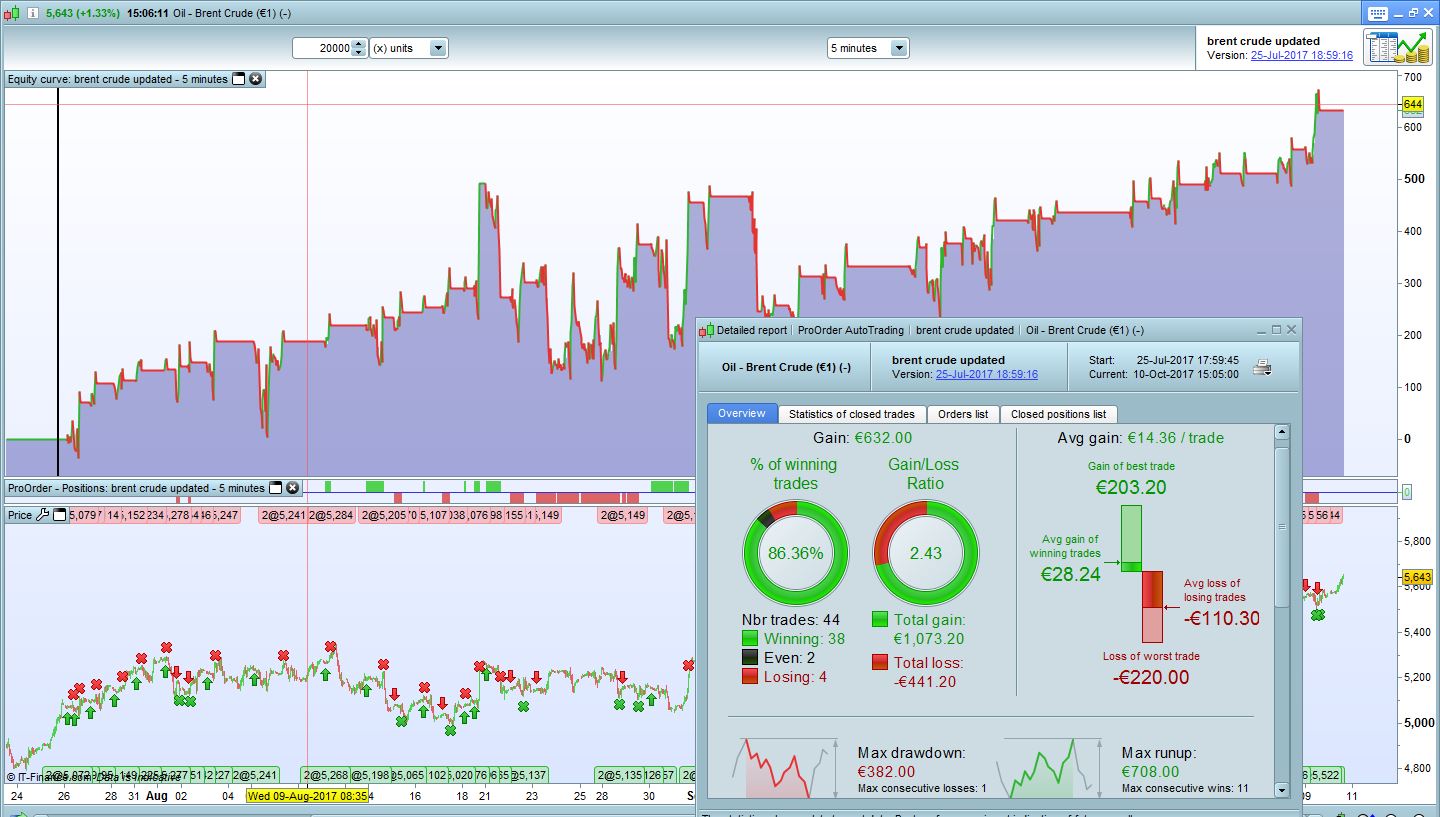Image resolution: width=1440 pixels, height=817 pixels.
Task: Click the Total gain green swatch
Action: click(x=880, y=620)
